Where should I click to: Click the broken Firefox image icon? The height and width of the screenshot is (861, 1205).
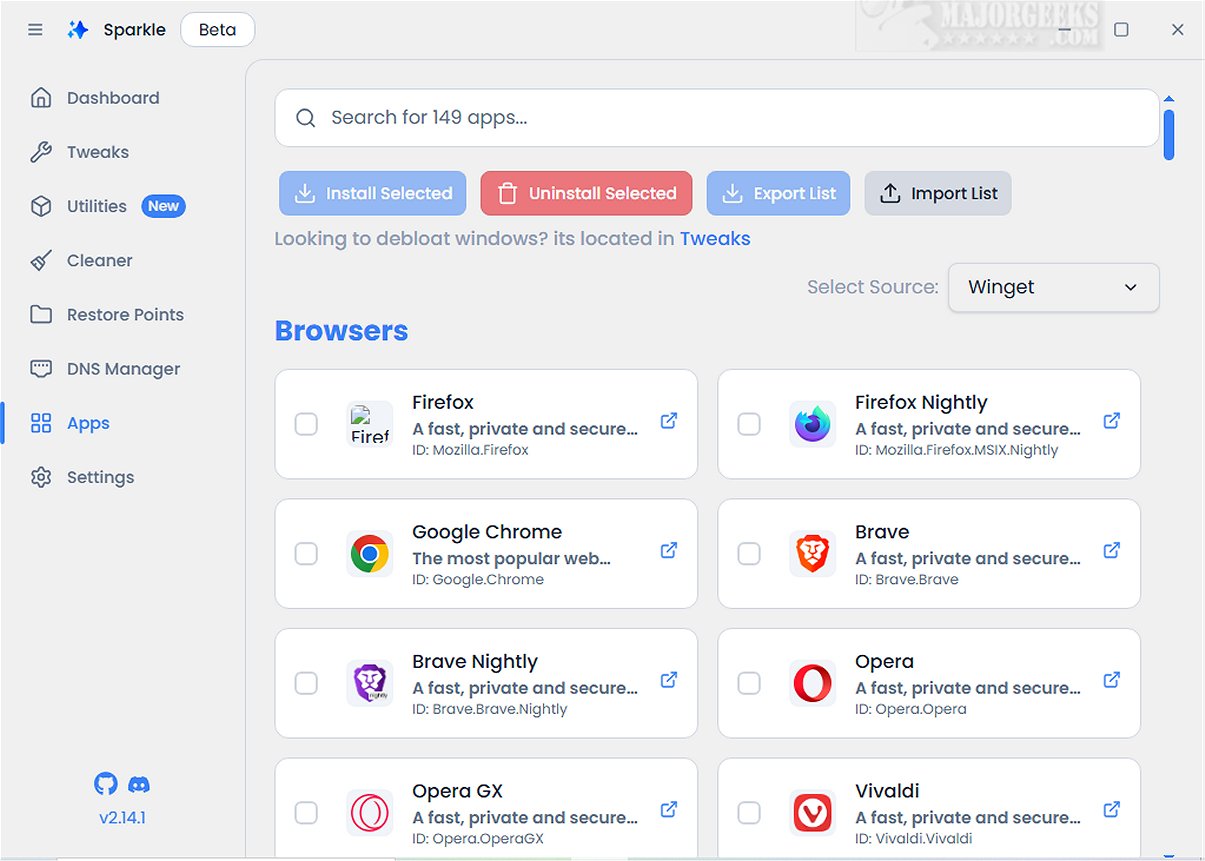pyautogui.click(x=370, y=424)
